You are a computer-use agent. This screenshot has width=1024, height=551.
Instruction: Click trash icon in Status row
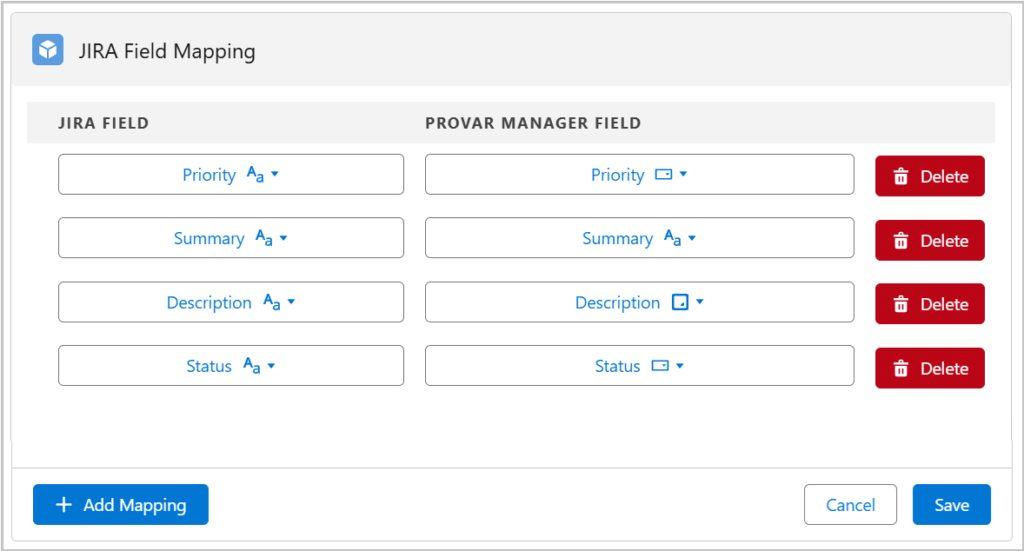point(901,369)
